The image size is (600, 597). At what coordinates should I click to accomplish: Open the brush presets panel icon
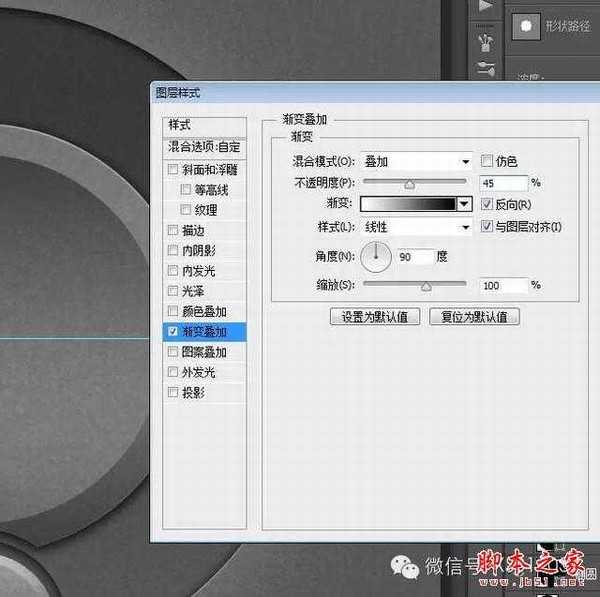point(487,39)
